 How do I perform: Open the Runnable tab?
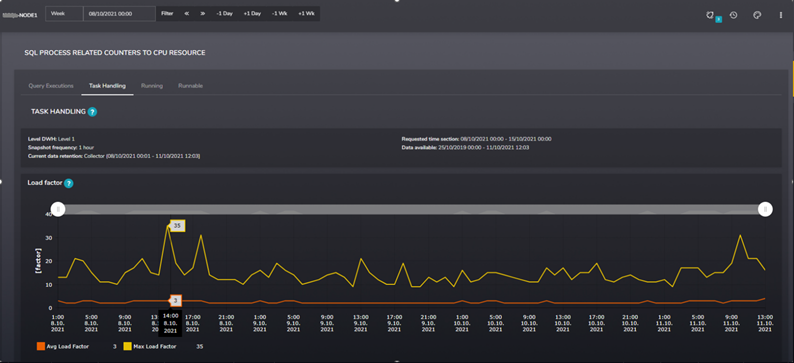(190, 86)
